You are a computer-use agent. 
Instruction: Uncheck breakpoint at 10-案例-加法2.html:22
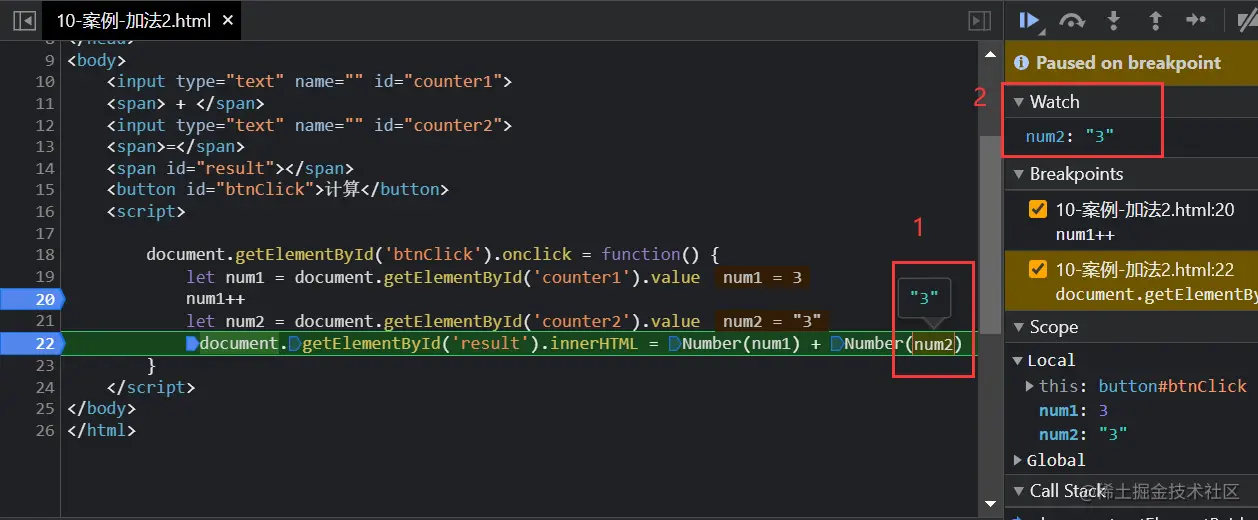coord(1038,269)
